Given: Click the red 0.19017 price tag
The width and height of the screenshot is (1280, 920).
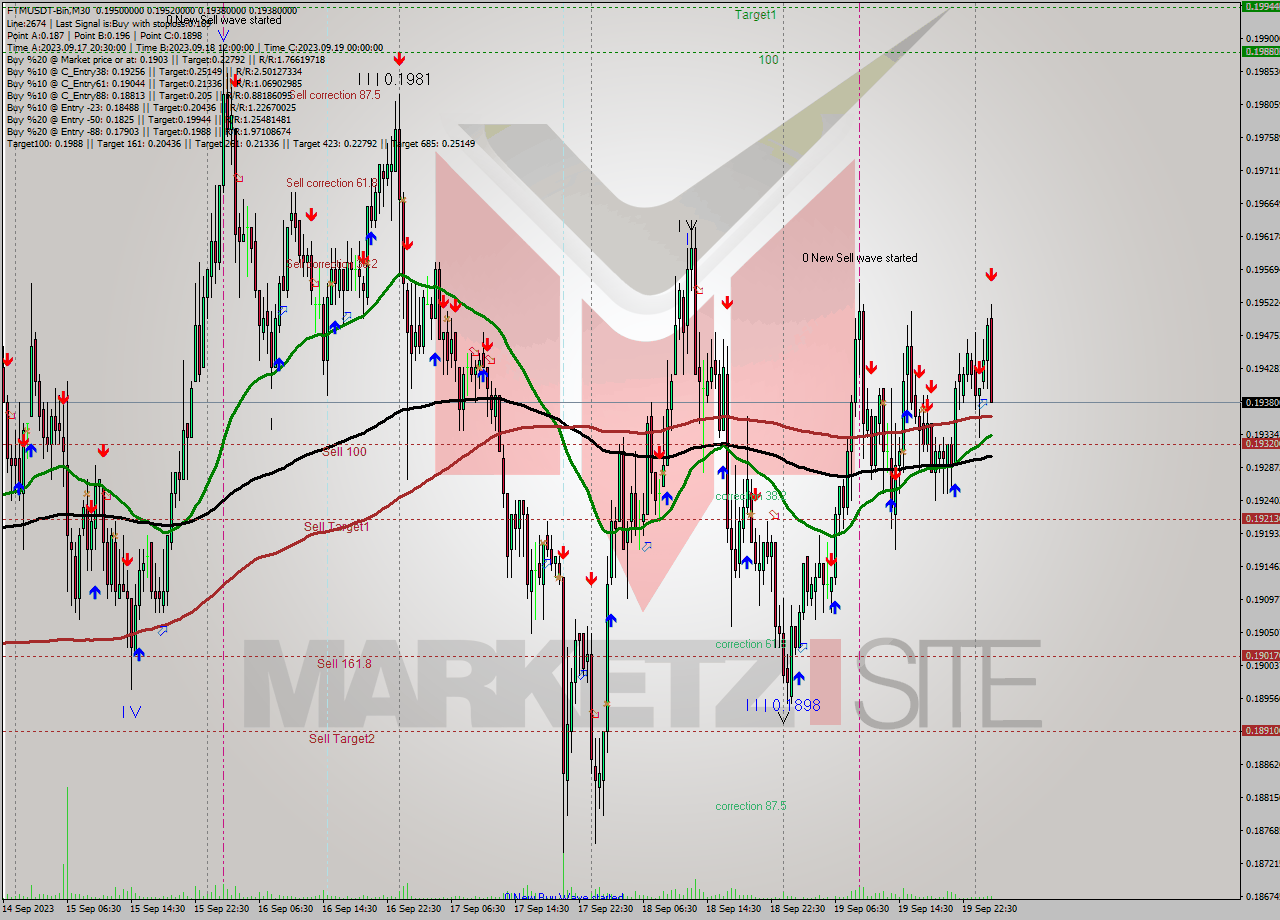Looking at the screenshot, I should tap(1260, 655).
